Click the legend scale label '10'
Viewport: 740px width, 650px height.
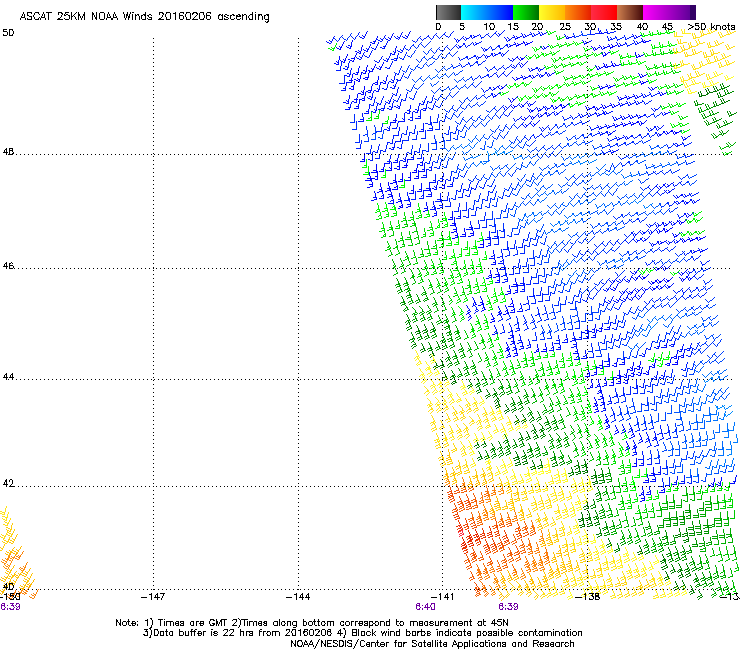(489, 27)
